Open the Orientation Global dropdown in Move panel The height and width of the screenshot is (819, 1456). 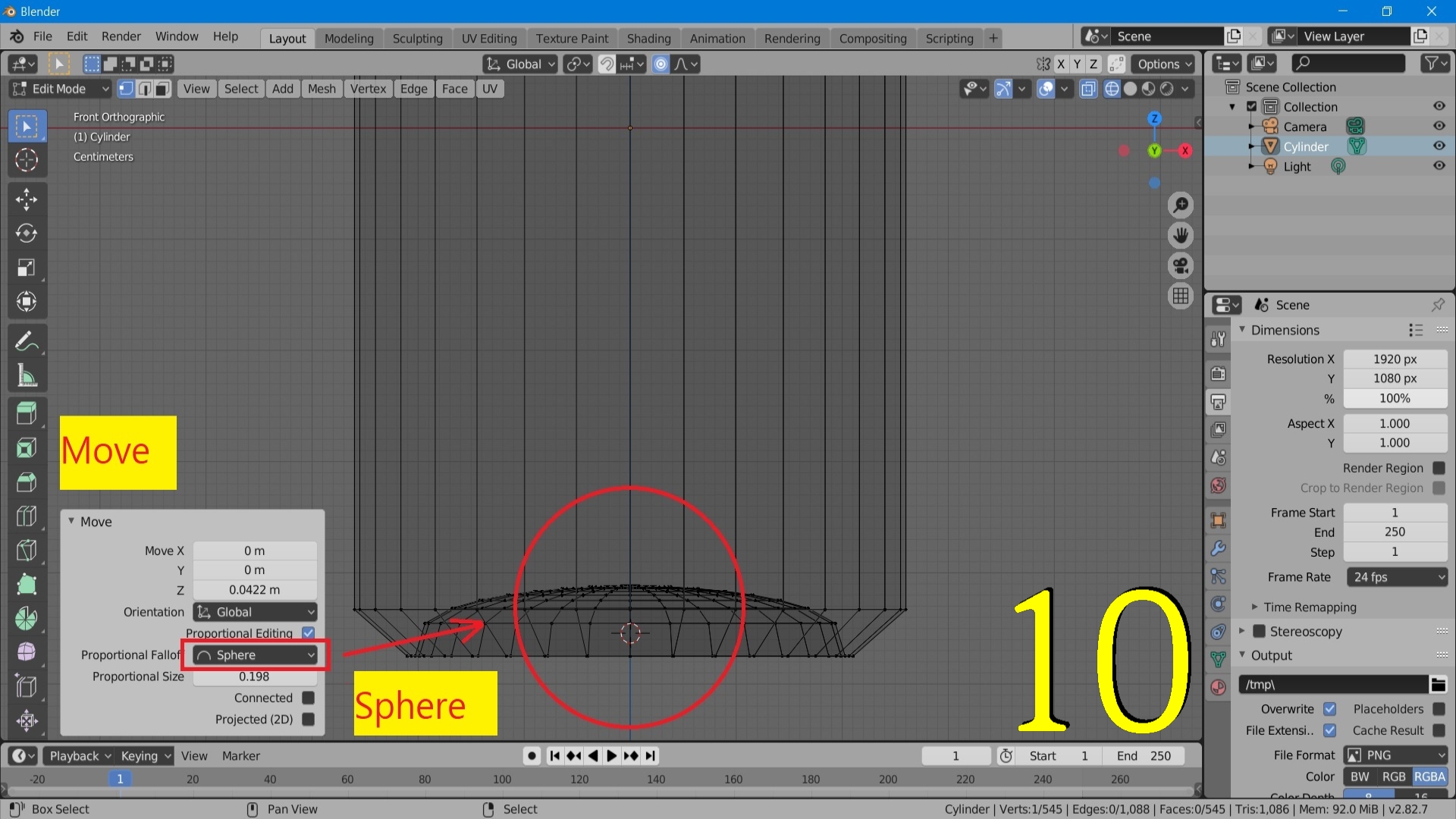click(255, 612)
